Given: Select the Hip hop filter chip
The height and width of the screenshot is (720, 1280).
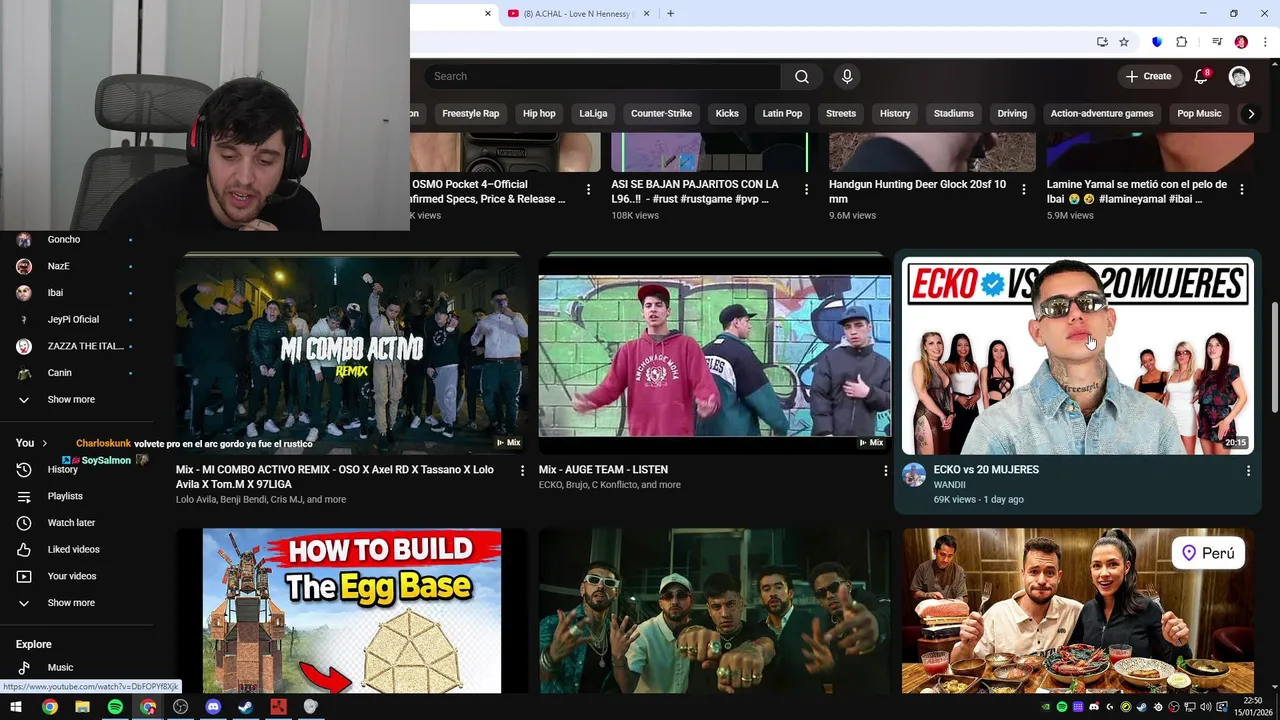Looking at the screenshot, I should pos(539,113).
